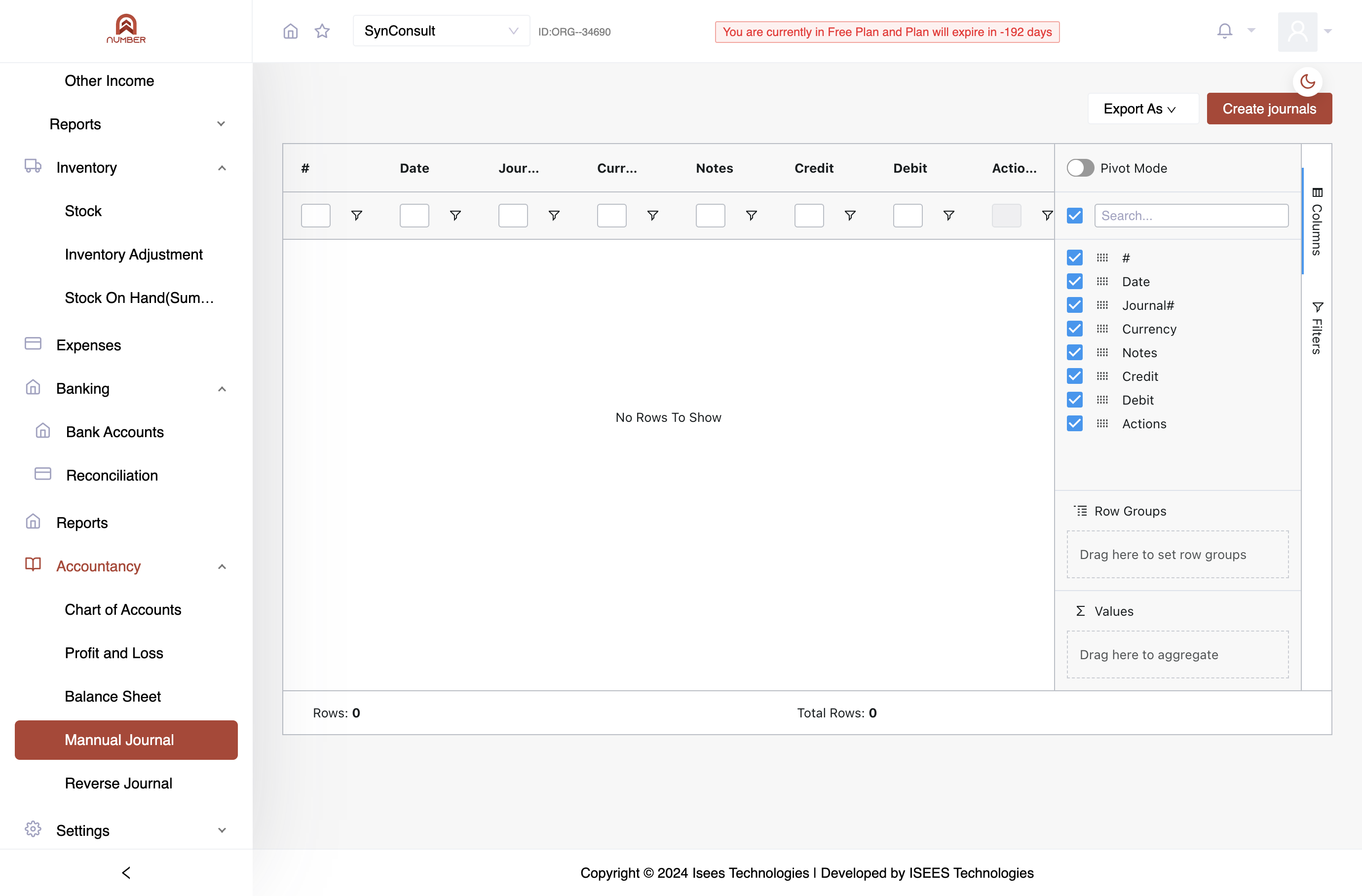
Task: Collapse the Inventory section chevron
Action: click(x=222, y=168)
